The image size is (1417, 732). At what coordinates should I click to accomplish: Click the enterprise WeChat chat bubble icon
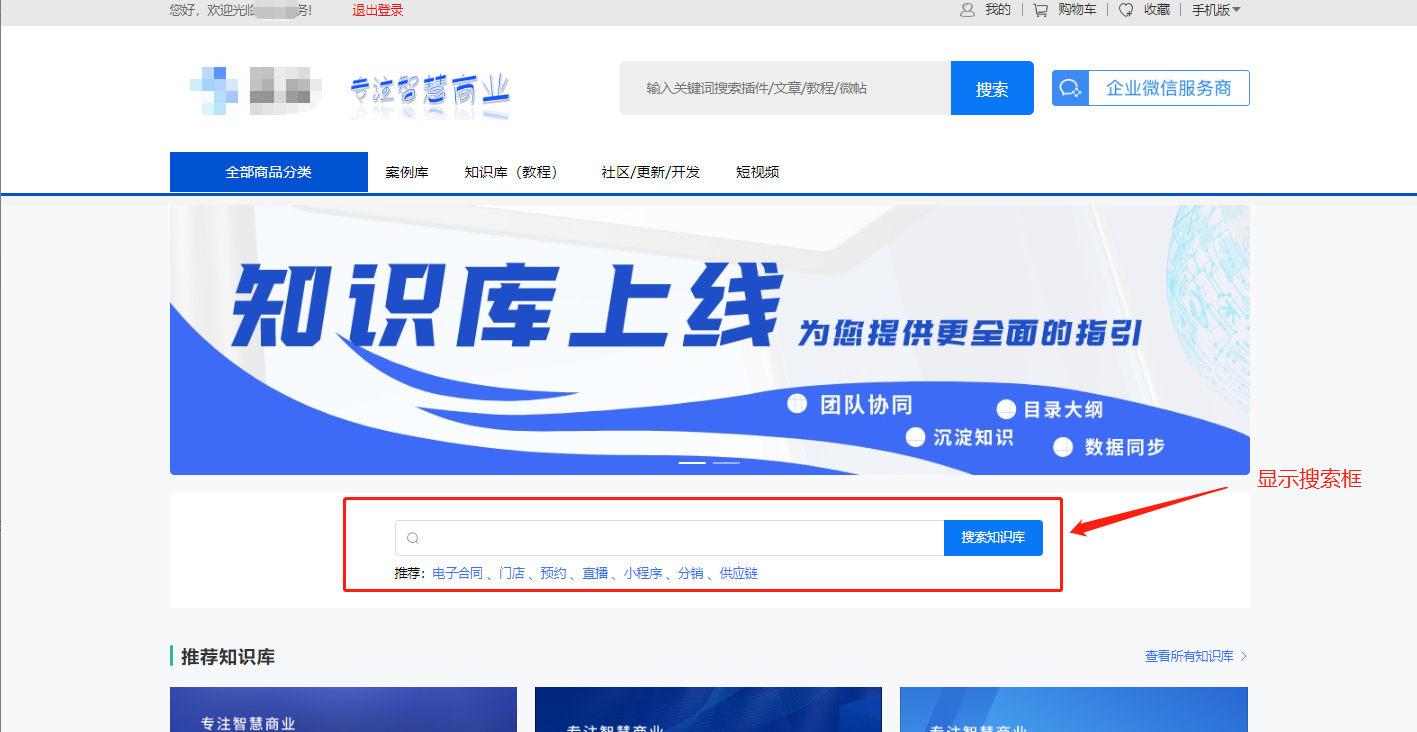coord(1070,88)
